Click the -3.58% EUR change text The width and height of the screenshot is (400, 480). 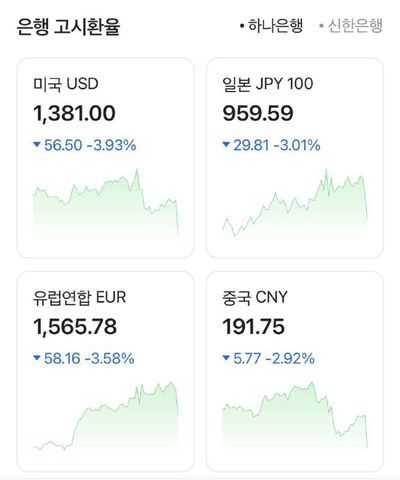110,359
